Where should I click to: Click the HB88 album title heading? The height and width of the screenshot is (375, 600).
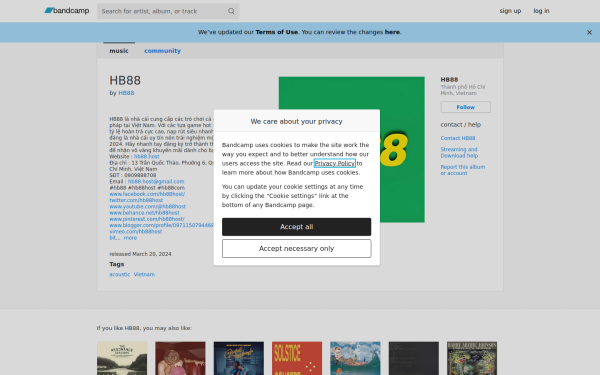coord(125,80)
